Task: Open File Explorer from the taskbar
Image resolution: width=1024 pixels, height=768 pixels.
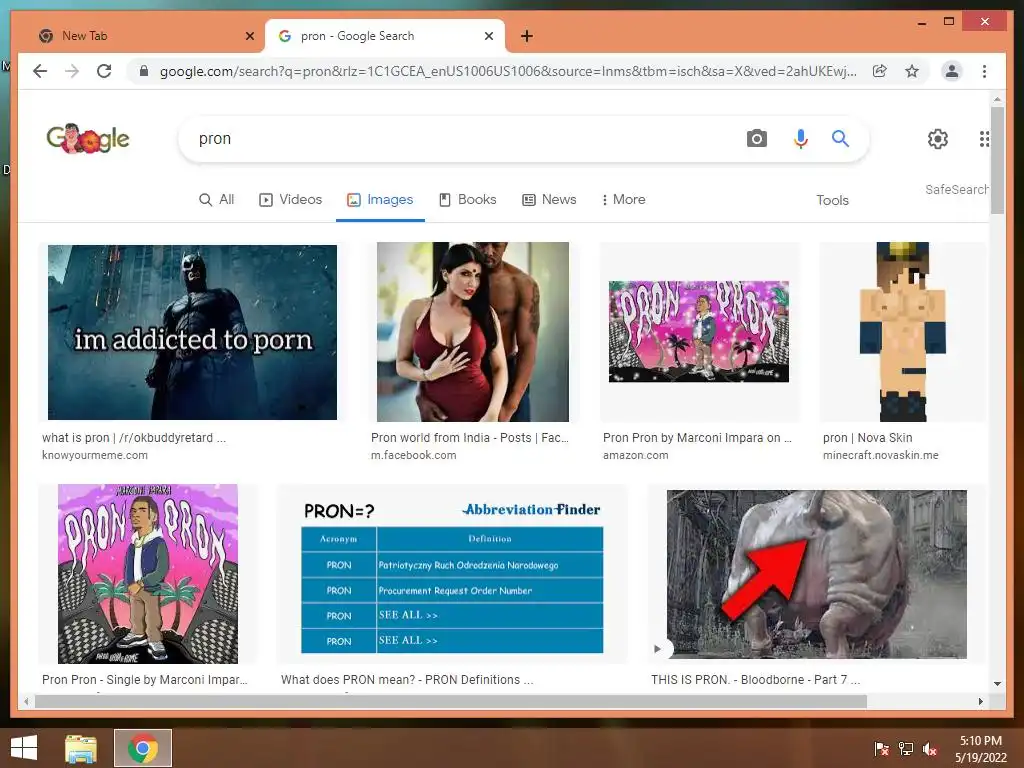Action: [81, 748]
